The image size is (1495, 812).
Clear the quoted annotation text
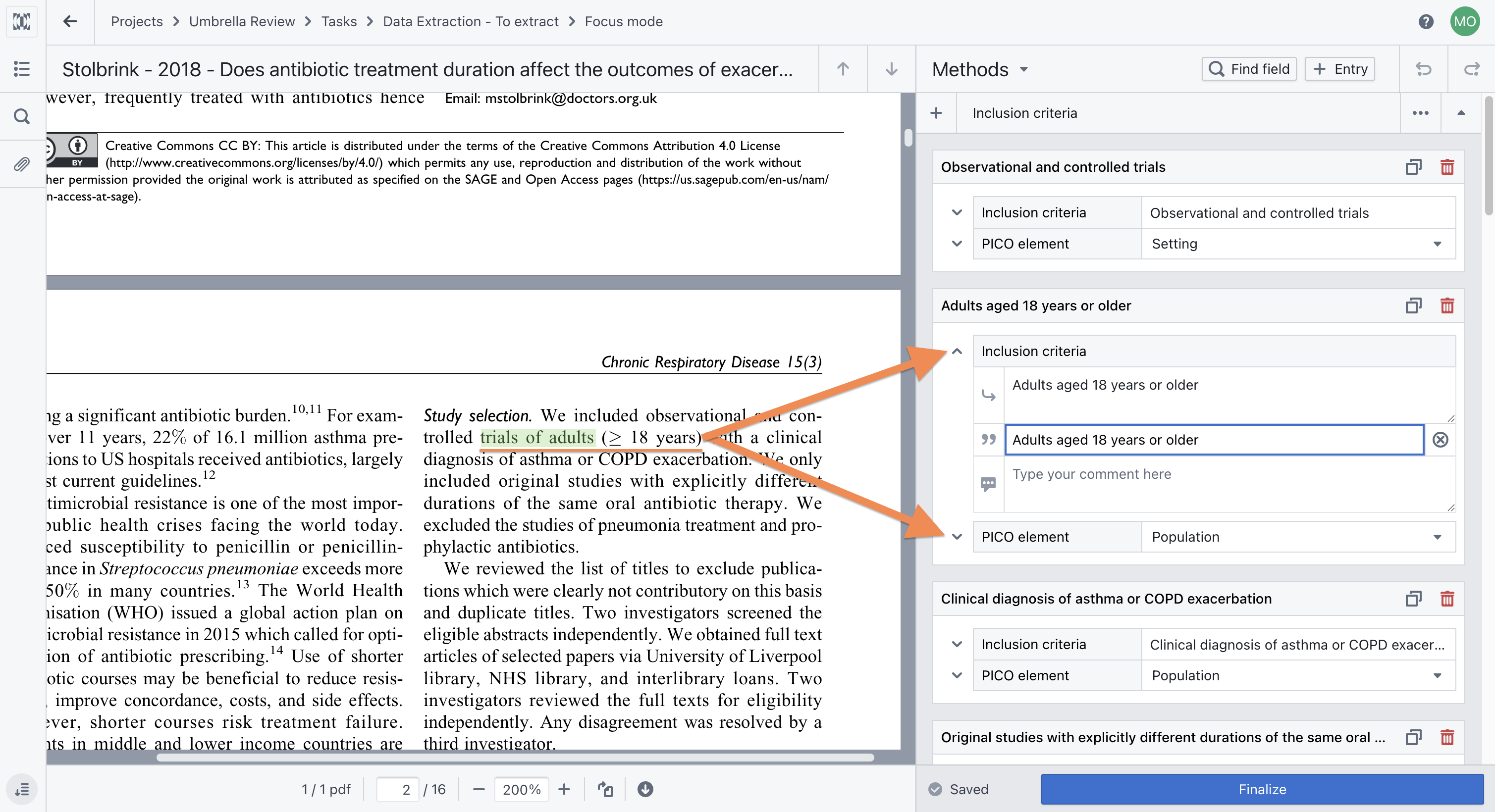pyautogui.click(x=1440, y=440)
